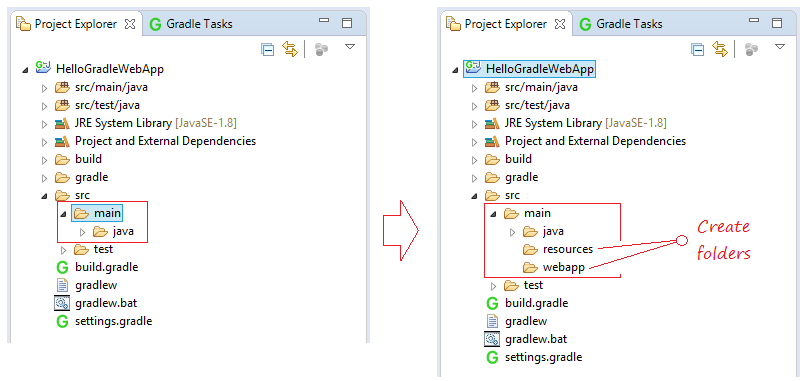Select 'JRE System Library' label in left panel
This screenshot has height=381, width=808.
click(123, 124)
